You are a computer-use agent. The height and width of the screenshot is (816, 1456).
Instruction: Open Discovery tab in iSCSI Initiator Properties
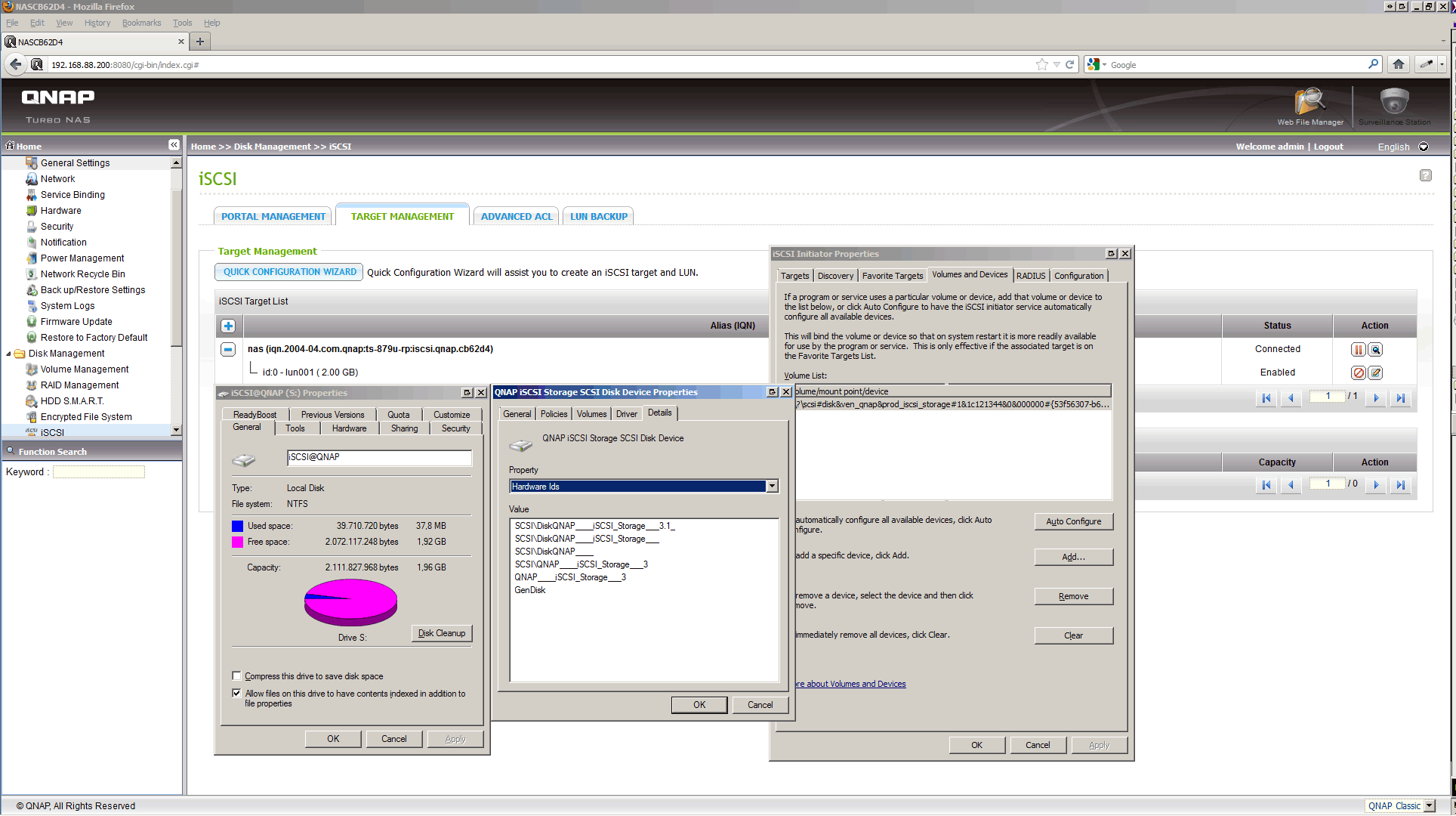pos(835,276)
